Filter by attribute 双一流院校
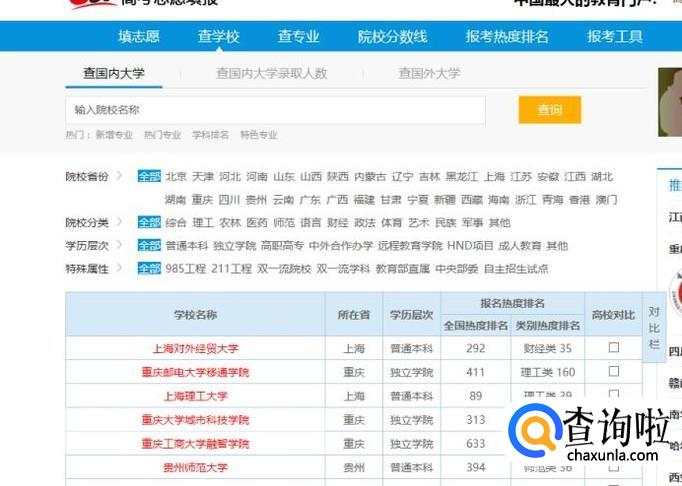 (284, 269)
